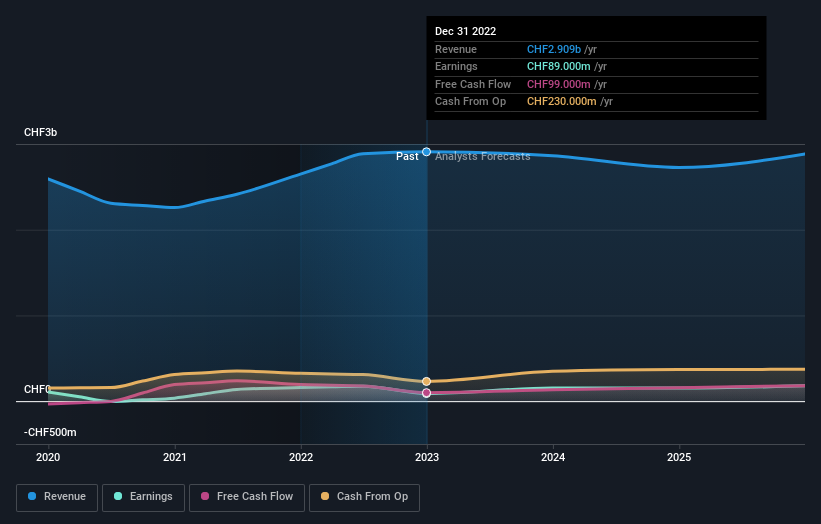Image resolution: width=821 pixels, height=524 pixels.
Task: Select the Cash From Op marker at 2023
Action: point(427,381)
